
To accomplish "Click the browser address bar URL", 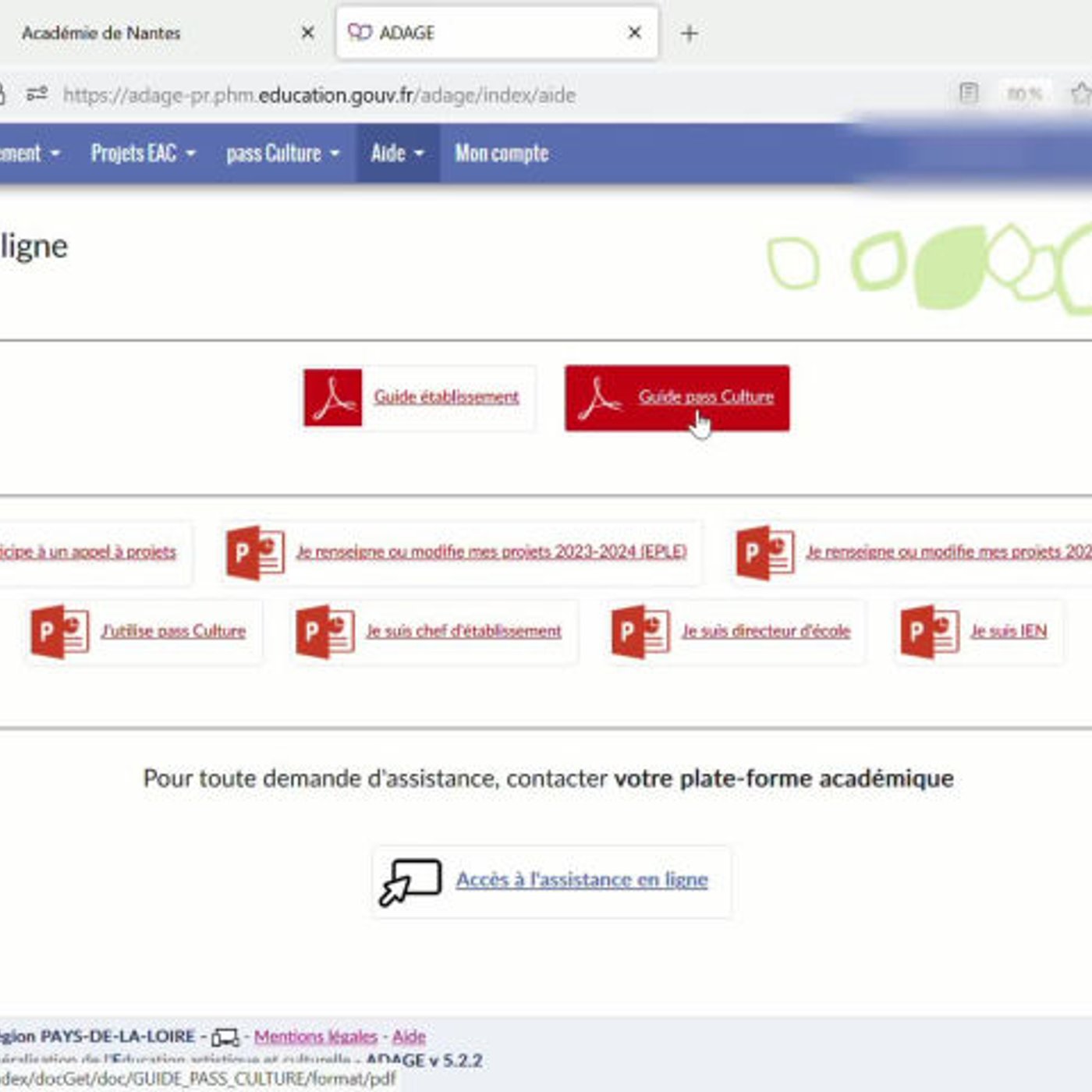I will pyautogui.click(x=319, y=95).
